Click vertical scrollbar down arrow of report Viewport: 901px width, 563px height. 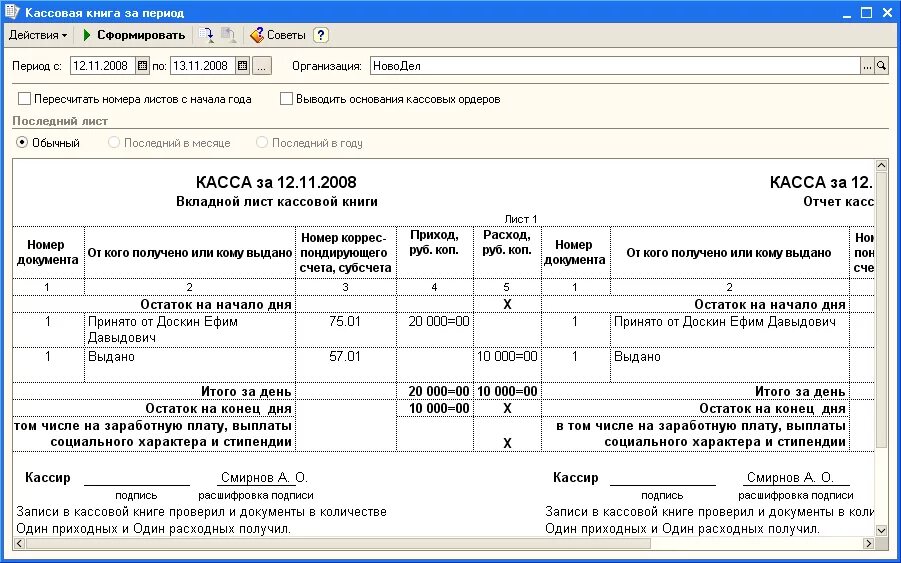click(881, 530)
